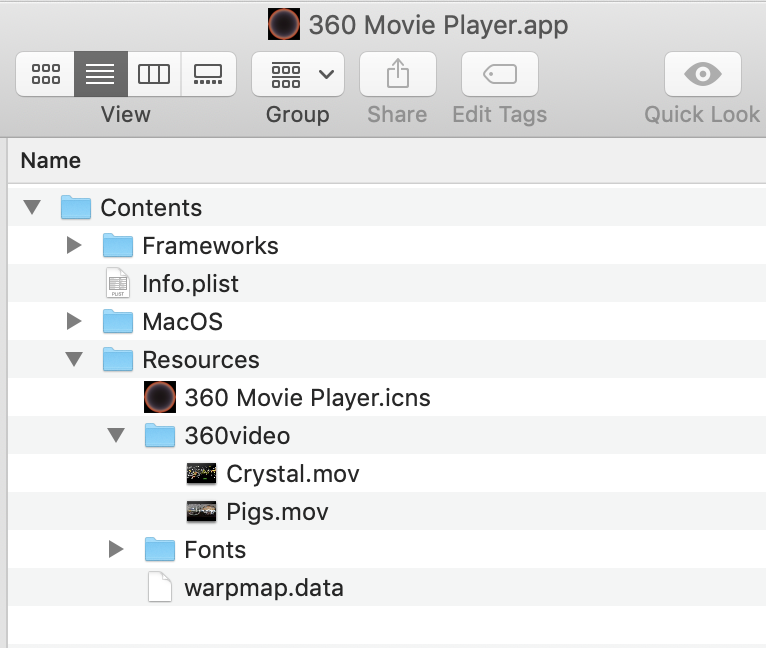Screen dimensions: 766x648
Task: Open the Group dropdown menu
Action: click(298, 74)
